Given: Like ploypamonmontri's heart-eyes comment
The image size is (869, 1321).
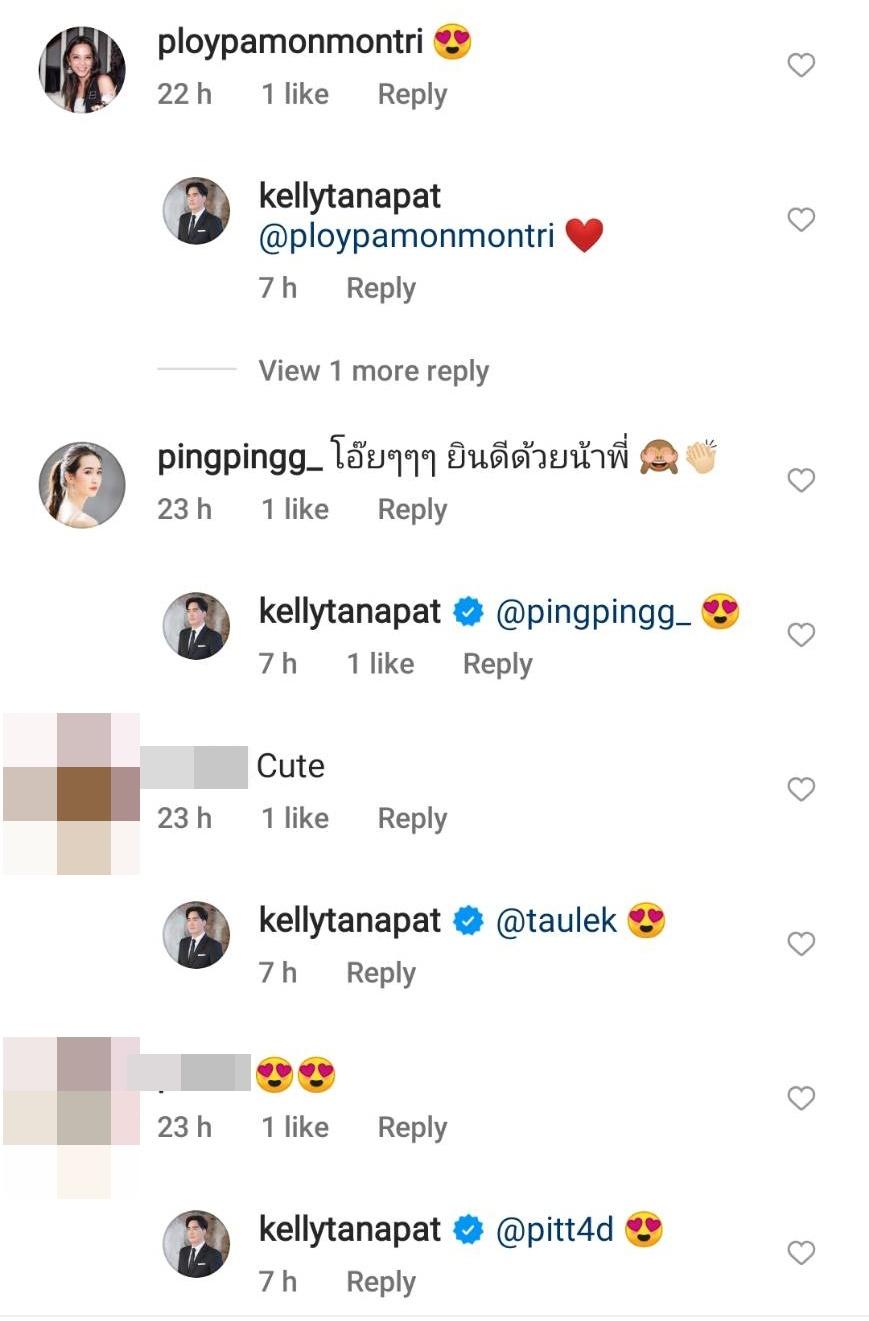Looking at the screenshot, I should tap(801, 66).
